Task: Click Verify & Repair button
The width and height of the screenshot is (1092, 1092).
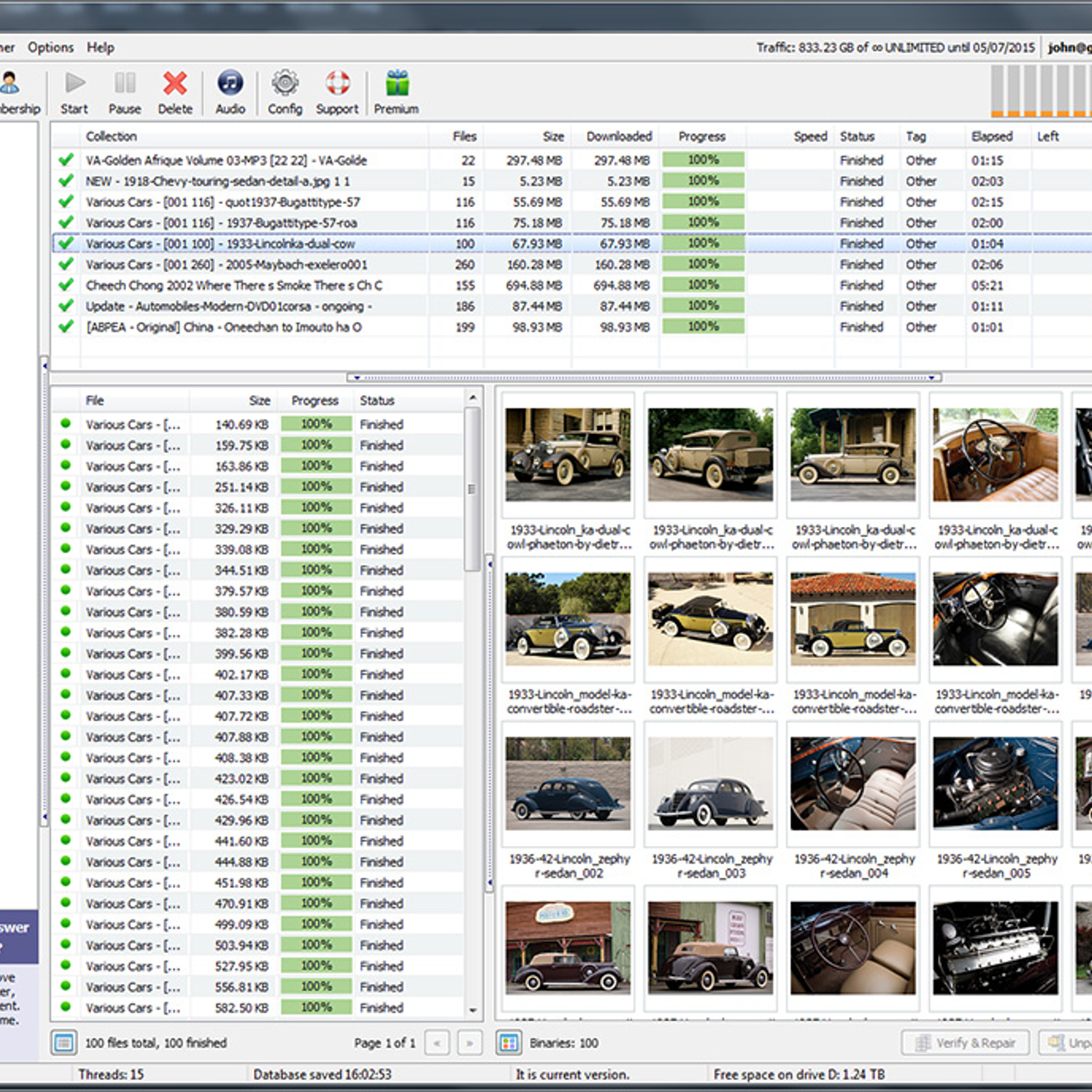Action: pyautogui.click(x=965, y=1042)
